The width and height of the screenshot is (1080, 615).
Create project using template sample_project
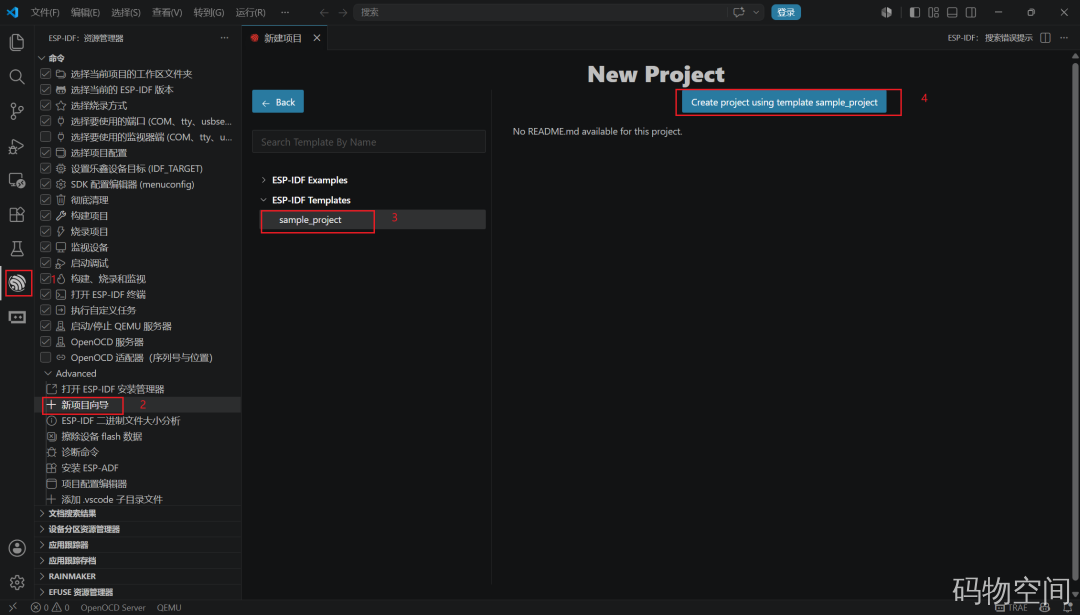click(x=784, y=102)
